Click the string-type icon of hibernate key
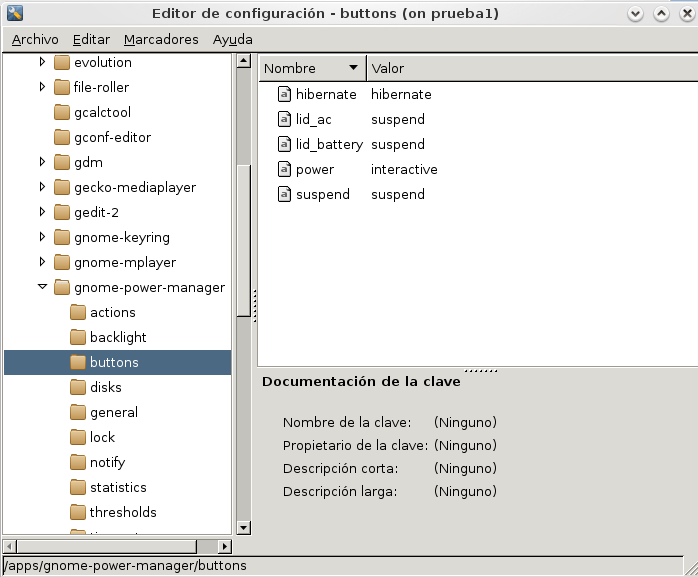The height and width of the screenshot is (577, 698). coord(284,94)
